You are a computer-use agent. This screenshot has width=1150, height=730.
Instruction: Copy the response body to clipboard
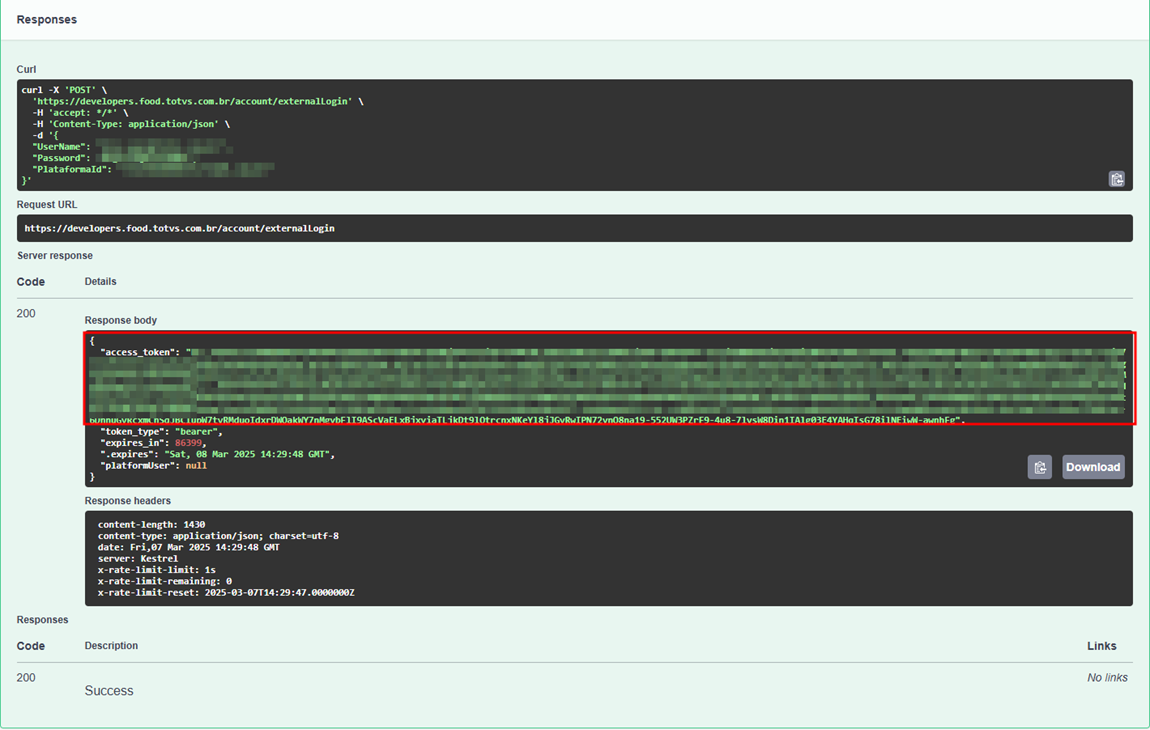point(1039,467)
